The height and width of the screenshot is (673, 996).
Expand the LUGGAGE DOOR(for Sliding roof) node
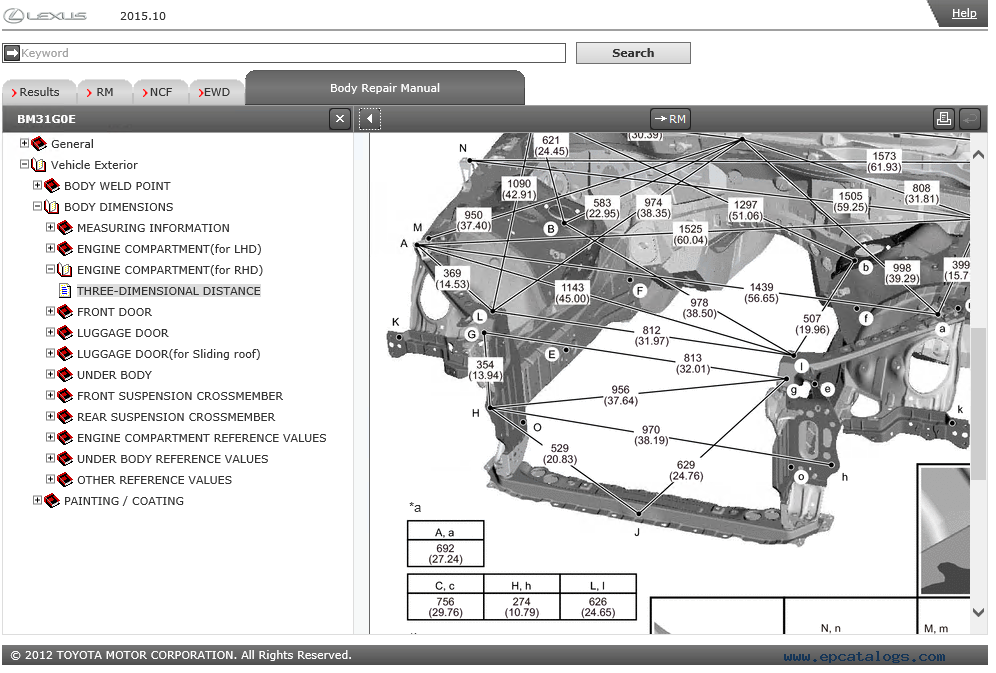50,352
